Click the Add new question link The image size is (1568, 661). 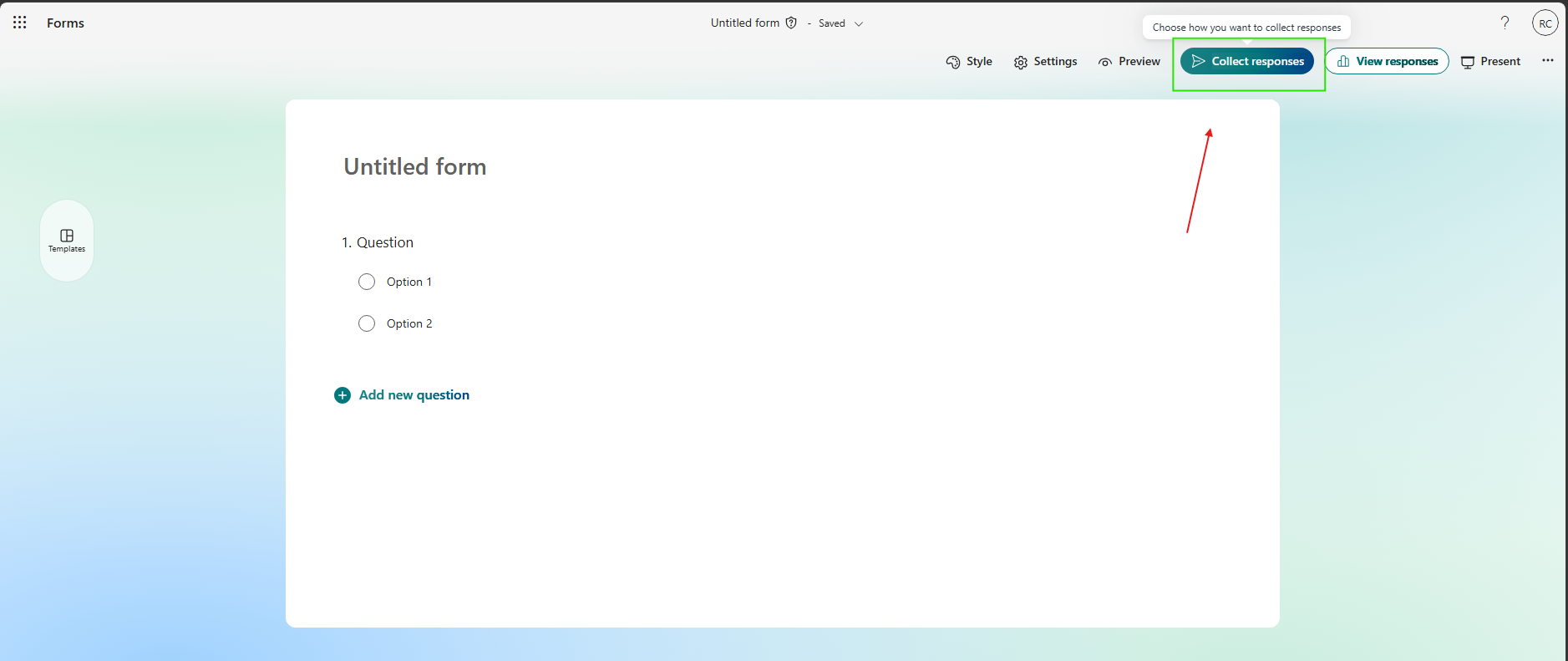414,395
